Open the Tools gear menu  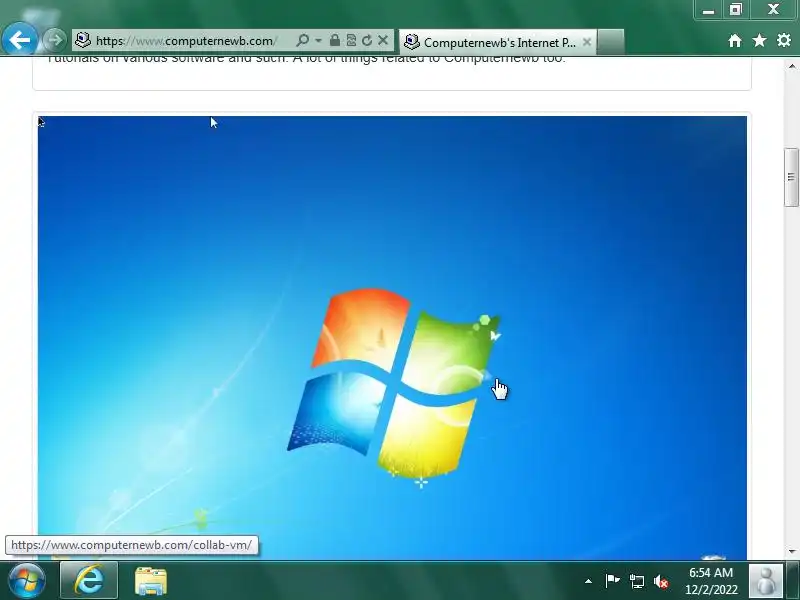tap(784, 40)
